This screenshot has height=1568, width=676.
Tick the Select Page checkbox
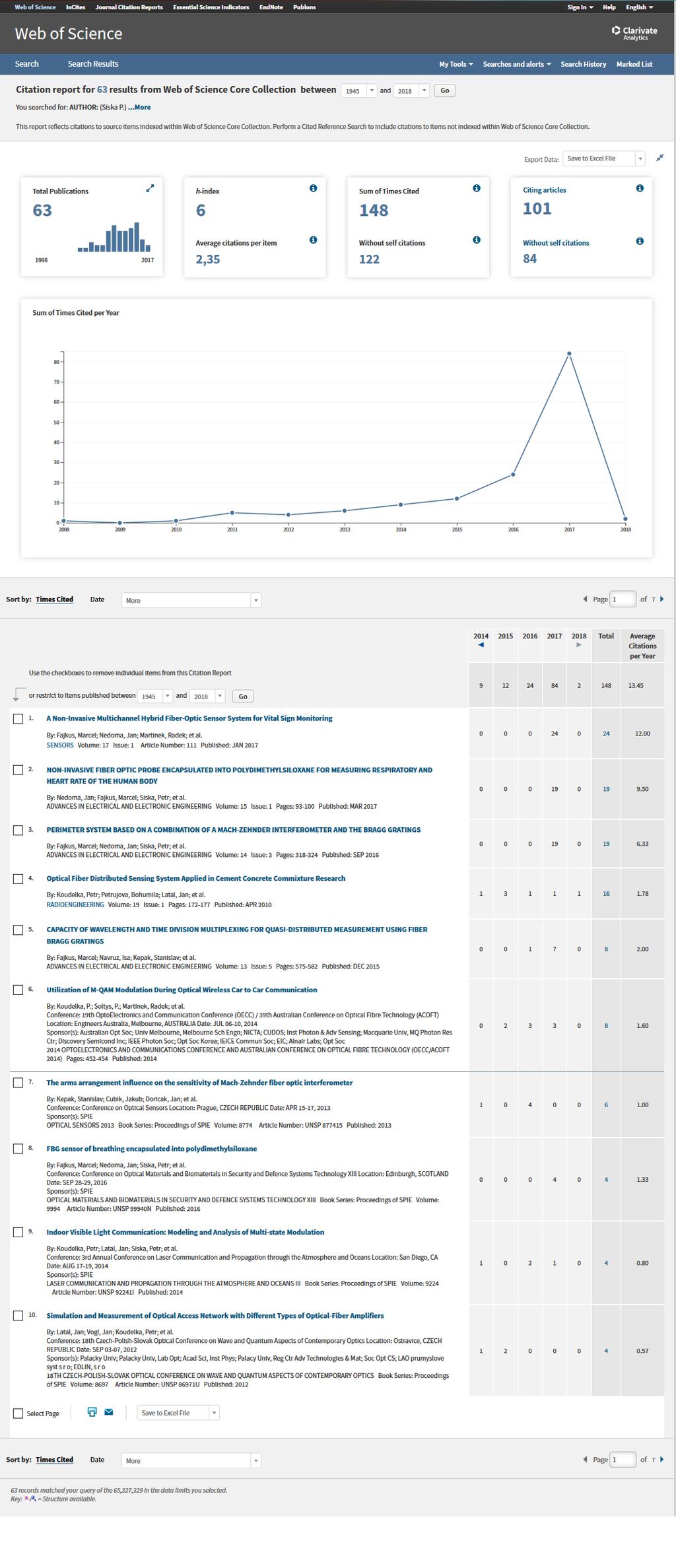(x=18, y=1413)
